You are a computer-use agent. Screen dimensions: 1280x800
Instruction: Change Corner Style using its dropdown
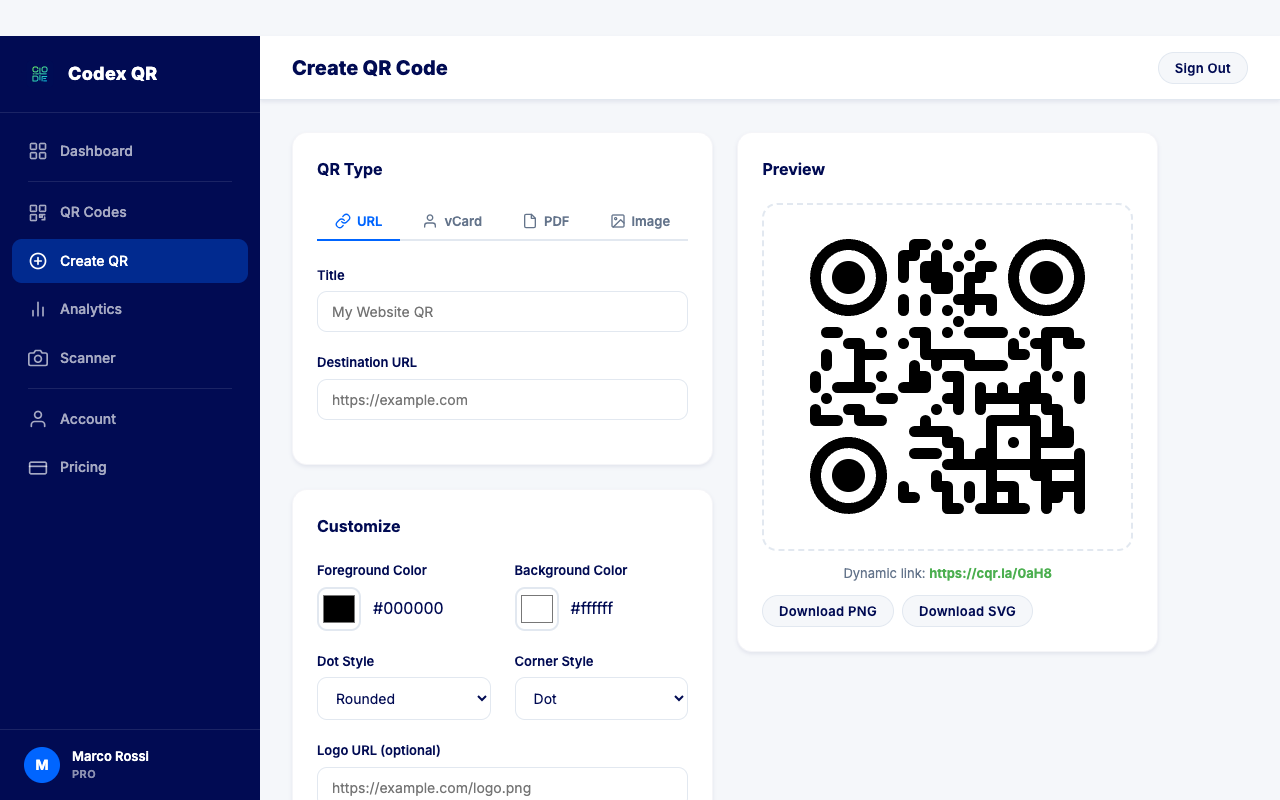coord(601,698)
